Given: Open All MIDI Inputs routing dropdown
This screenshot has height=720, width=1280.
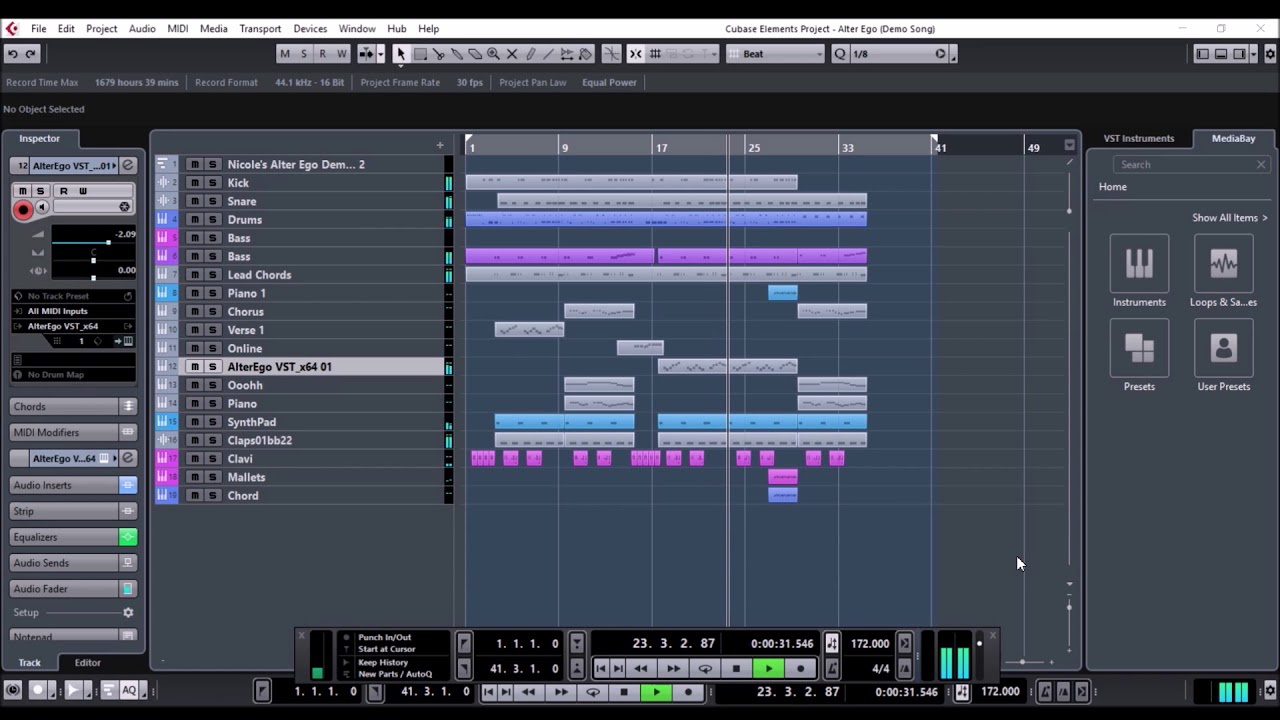Looking at the screenshot, I should click(x=72, y=311).
